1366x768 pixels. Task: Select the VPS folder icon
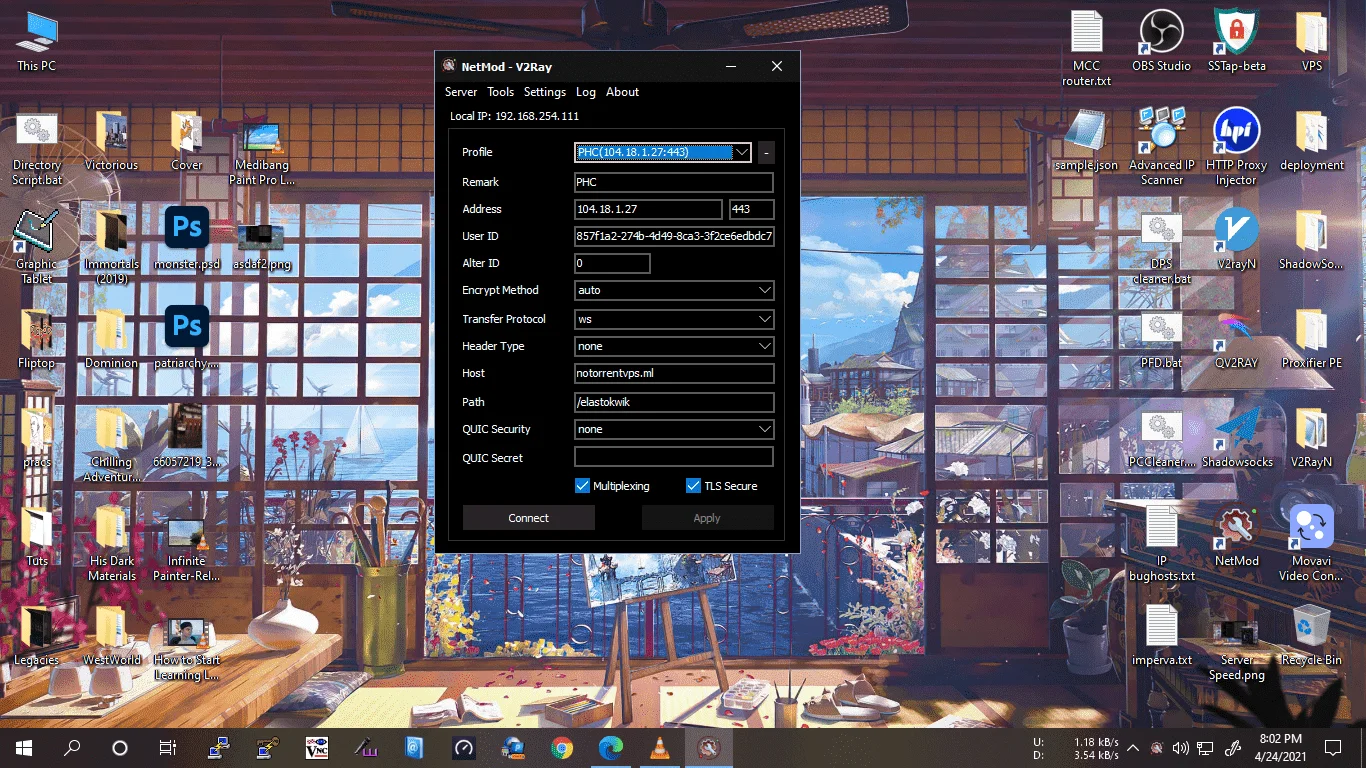click(x=1312, y=41)
